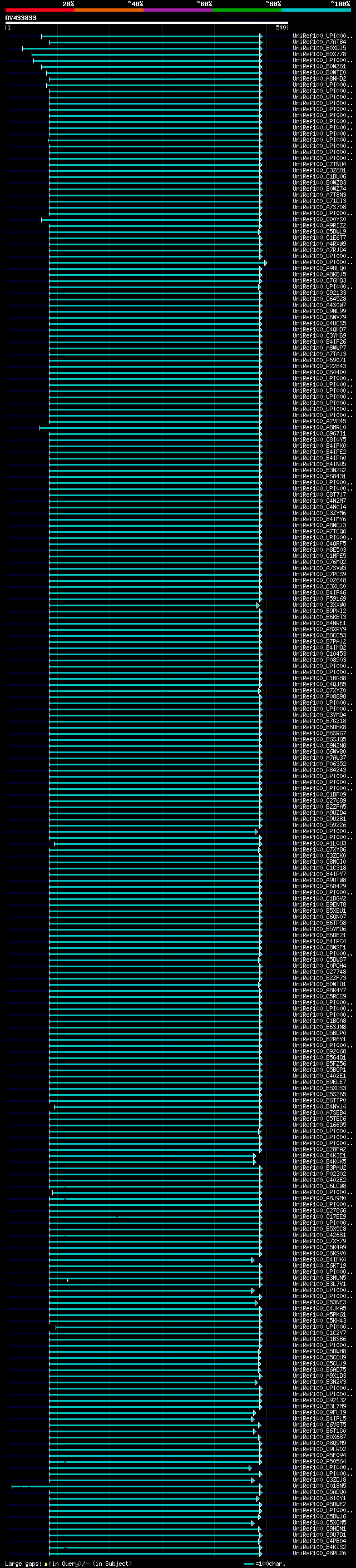Open hit UniRef100_Q3YMQ4
This screenshot has height=1568, width=356.
coord(319,715)
